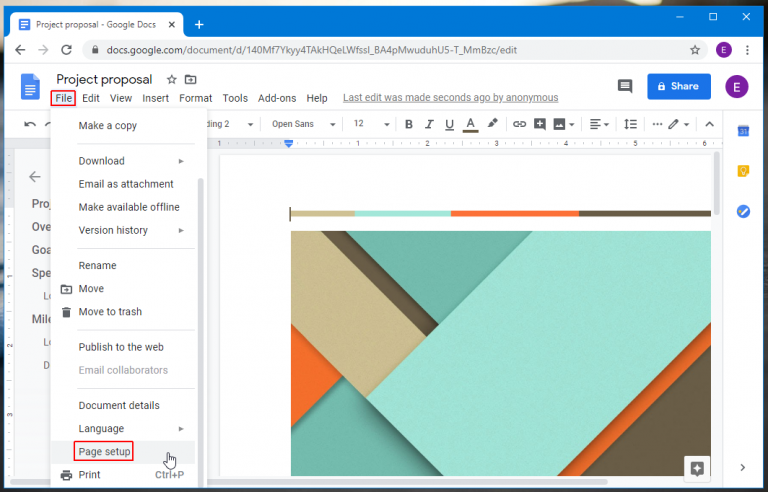Click the browser address bar URL

(x=312, y=50)
